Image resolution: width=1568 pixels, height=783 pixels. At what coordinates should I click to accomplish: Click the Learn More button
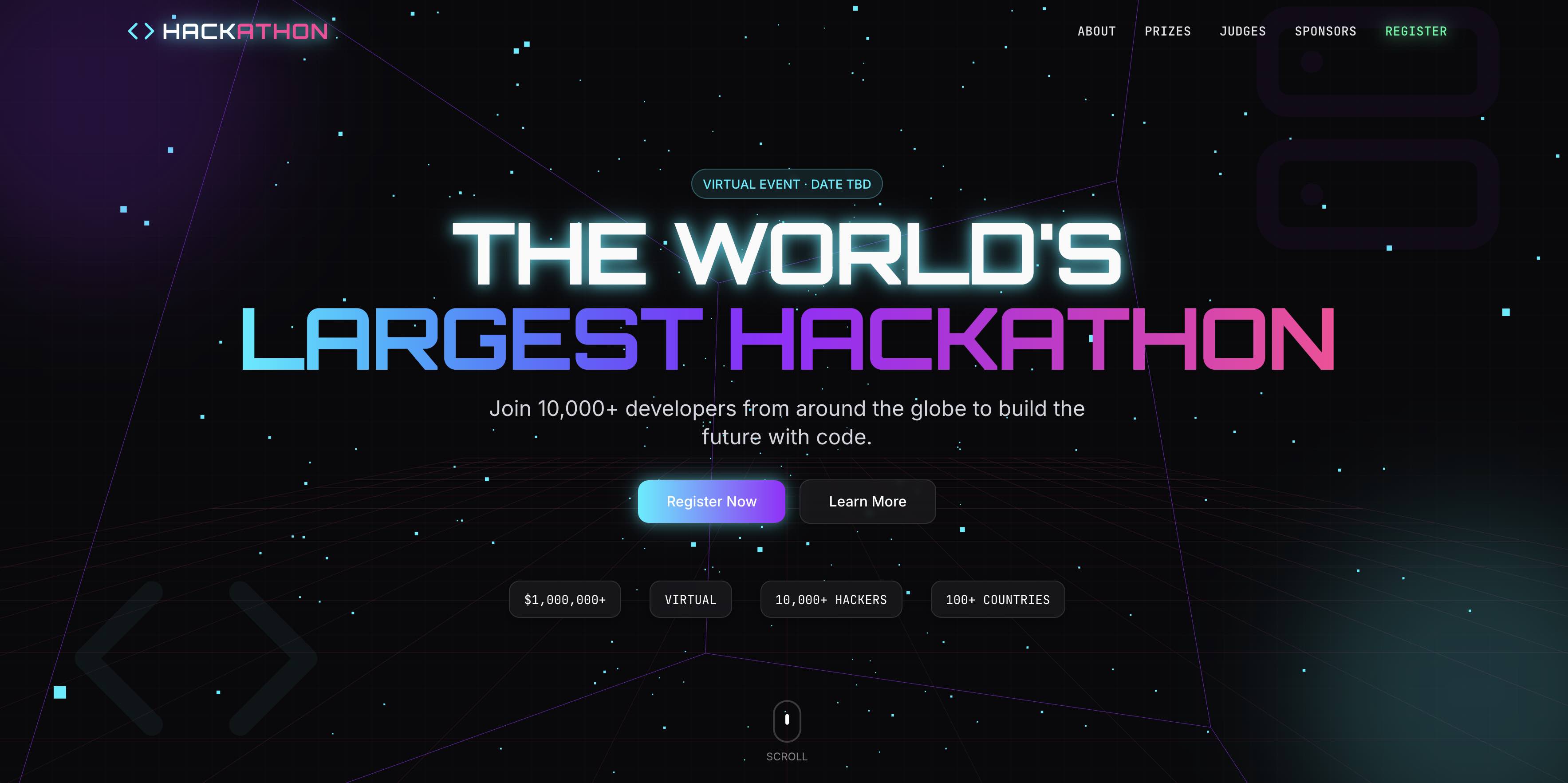point(867,501)
